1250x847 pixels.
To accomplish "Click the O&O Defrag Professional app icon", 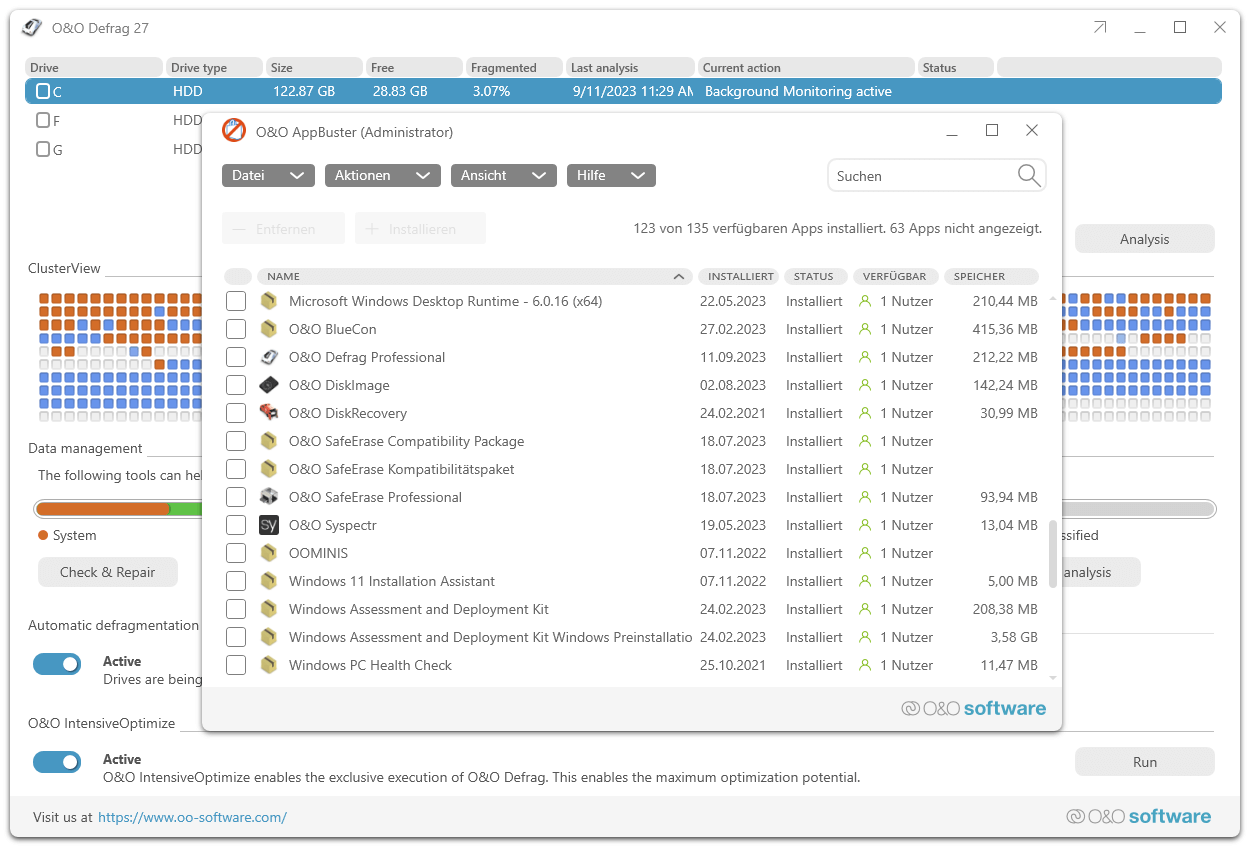I will [268, 357].
